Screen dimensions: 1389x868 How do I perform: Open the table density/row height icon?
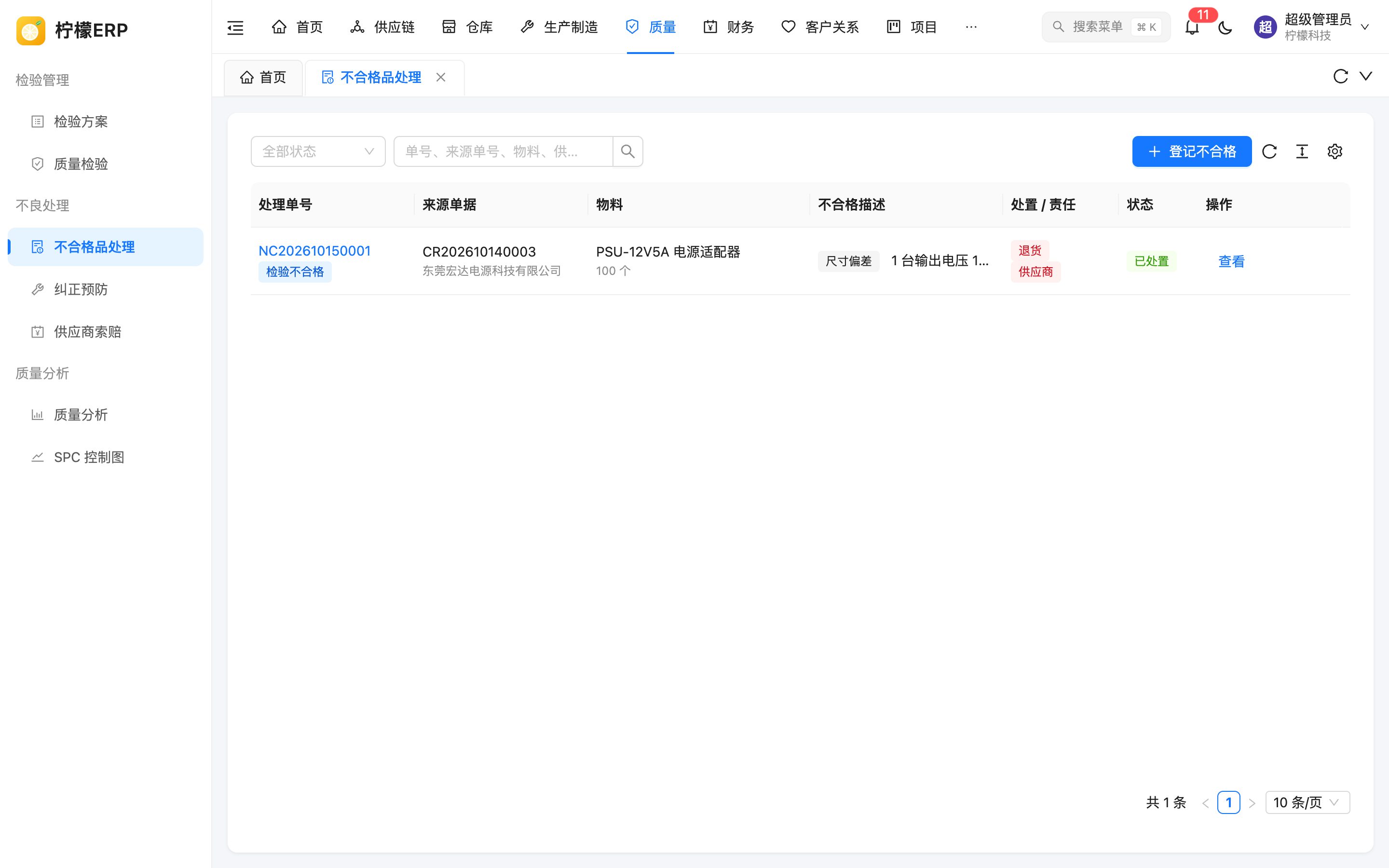click(x=1302, y=151)
